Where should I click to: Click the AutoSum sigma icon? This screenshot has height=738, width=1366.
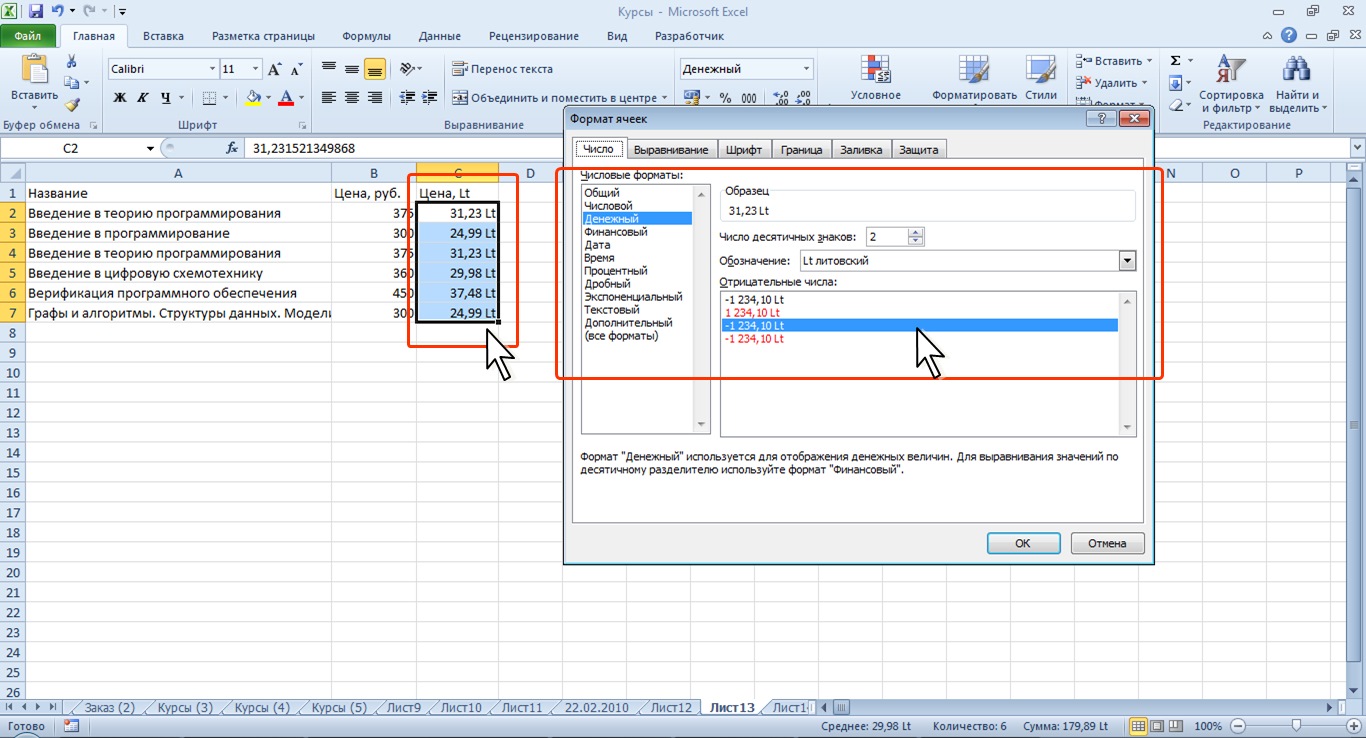1176,61
